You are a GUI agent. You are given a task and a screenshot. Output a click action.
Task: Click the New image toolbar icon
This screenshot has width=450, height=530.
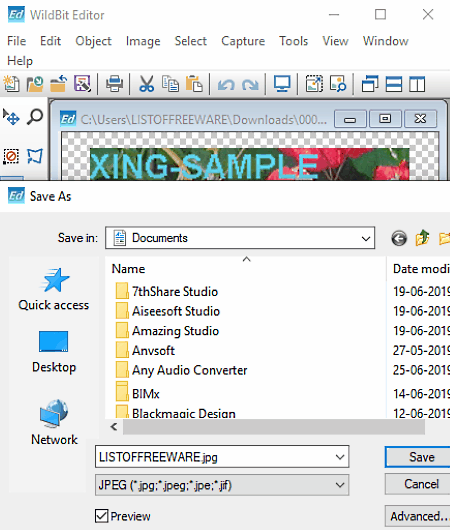coord(12,84)
